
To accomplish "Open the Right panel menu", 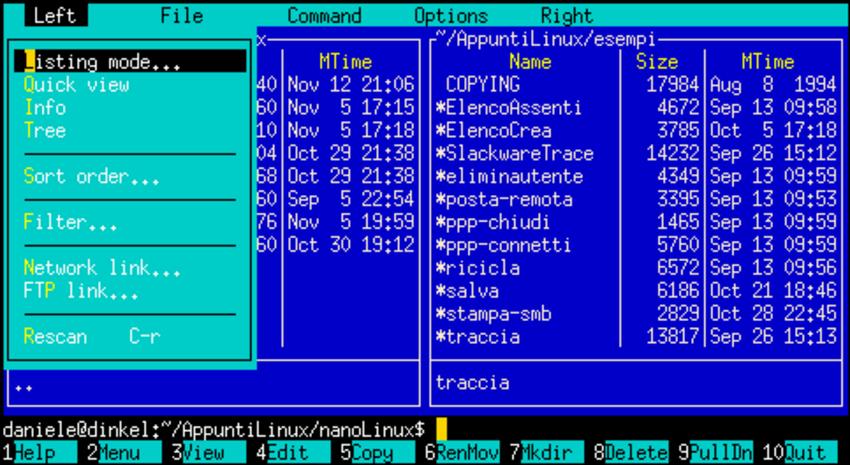I will point(566,16).
